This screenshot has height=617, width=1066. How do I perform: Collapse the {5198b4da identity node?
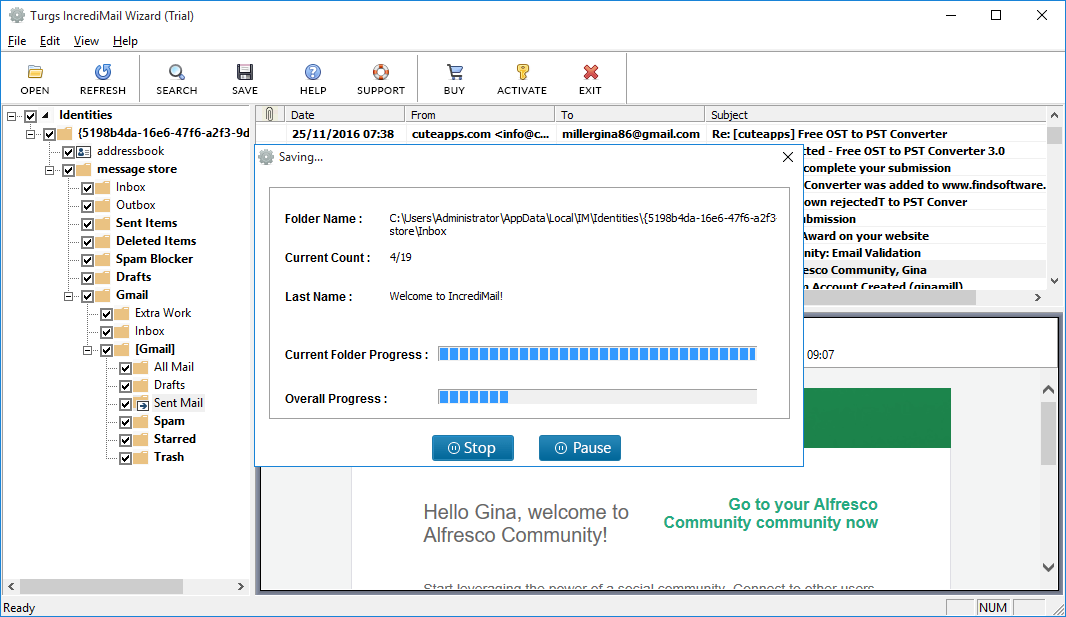[x=31, y=134]
